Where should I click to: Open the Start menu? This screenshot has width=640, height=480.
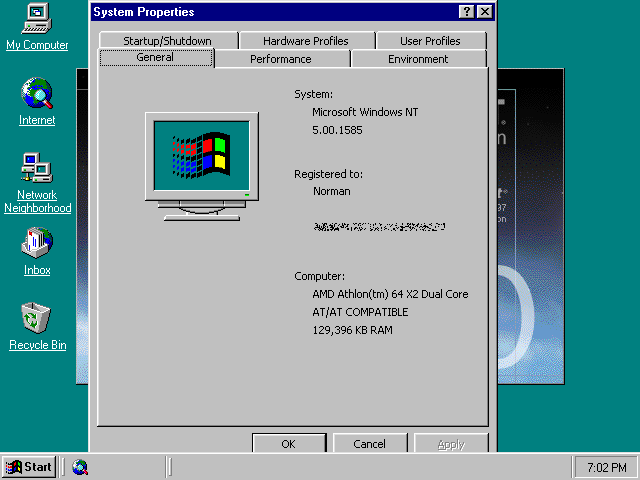tap(29, 467)
